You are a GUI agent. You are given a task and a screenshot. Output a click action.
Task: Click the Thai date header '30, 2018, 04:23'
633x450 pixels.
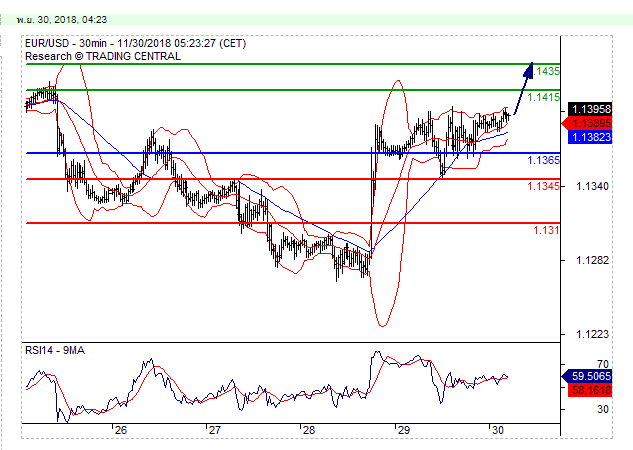pyautogui.click(x=72, y=20)
